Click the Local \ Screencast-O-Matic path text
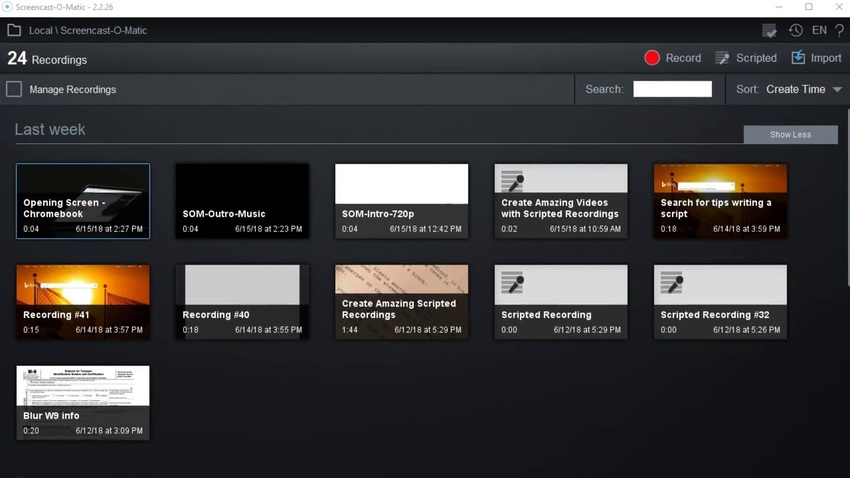 click(x=88, y=30)
